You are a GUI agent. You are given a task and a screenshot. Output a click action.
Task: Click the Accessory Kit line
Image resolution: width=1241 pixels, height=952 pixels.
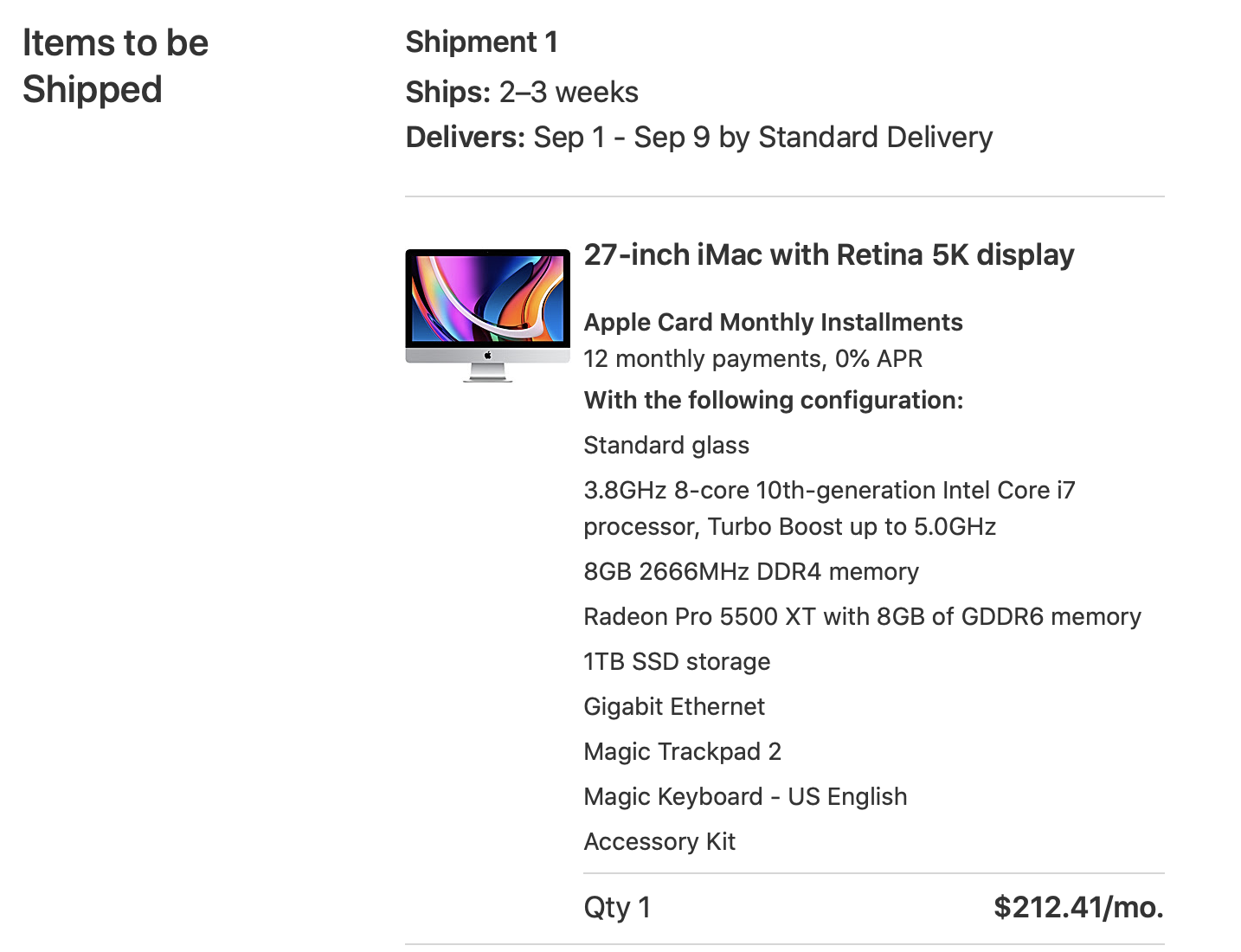tap(659, 842)
